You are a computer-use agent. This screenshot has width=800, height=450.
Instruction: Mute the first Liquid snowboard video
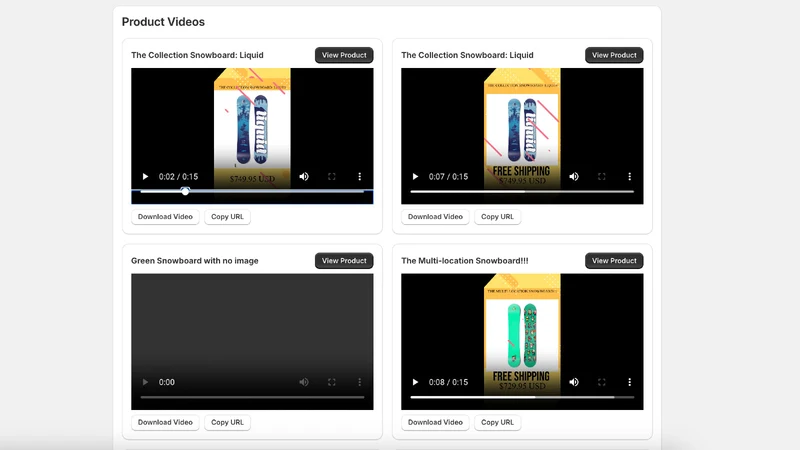click(x=304, y=177)
